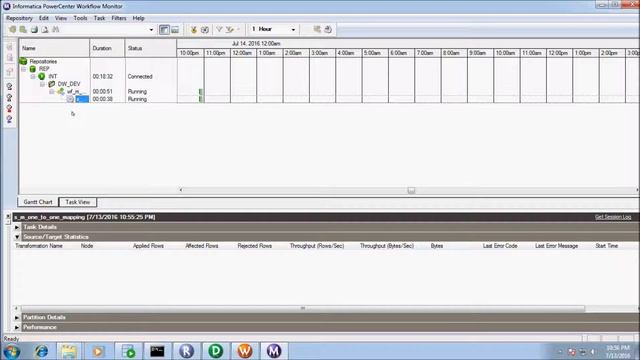Click the binoculars find icon in toolbar

[x=56, y=29]
